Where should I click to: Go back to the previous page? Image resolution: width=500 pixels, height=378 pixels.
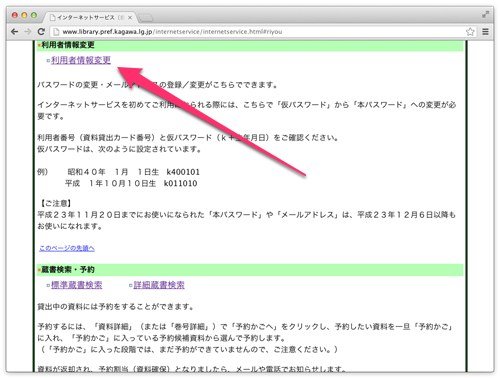pyautogui.click(x=14, y=32)
